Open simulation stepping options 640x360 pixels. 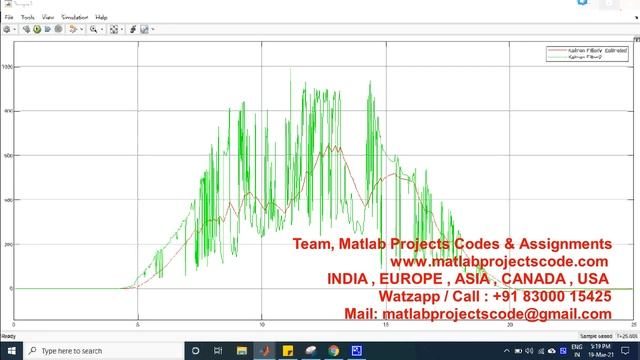click(26, 29)
